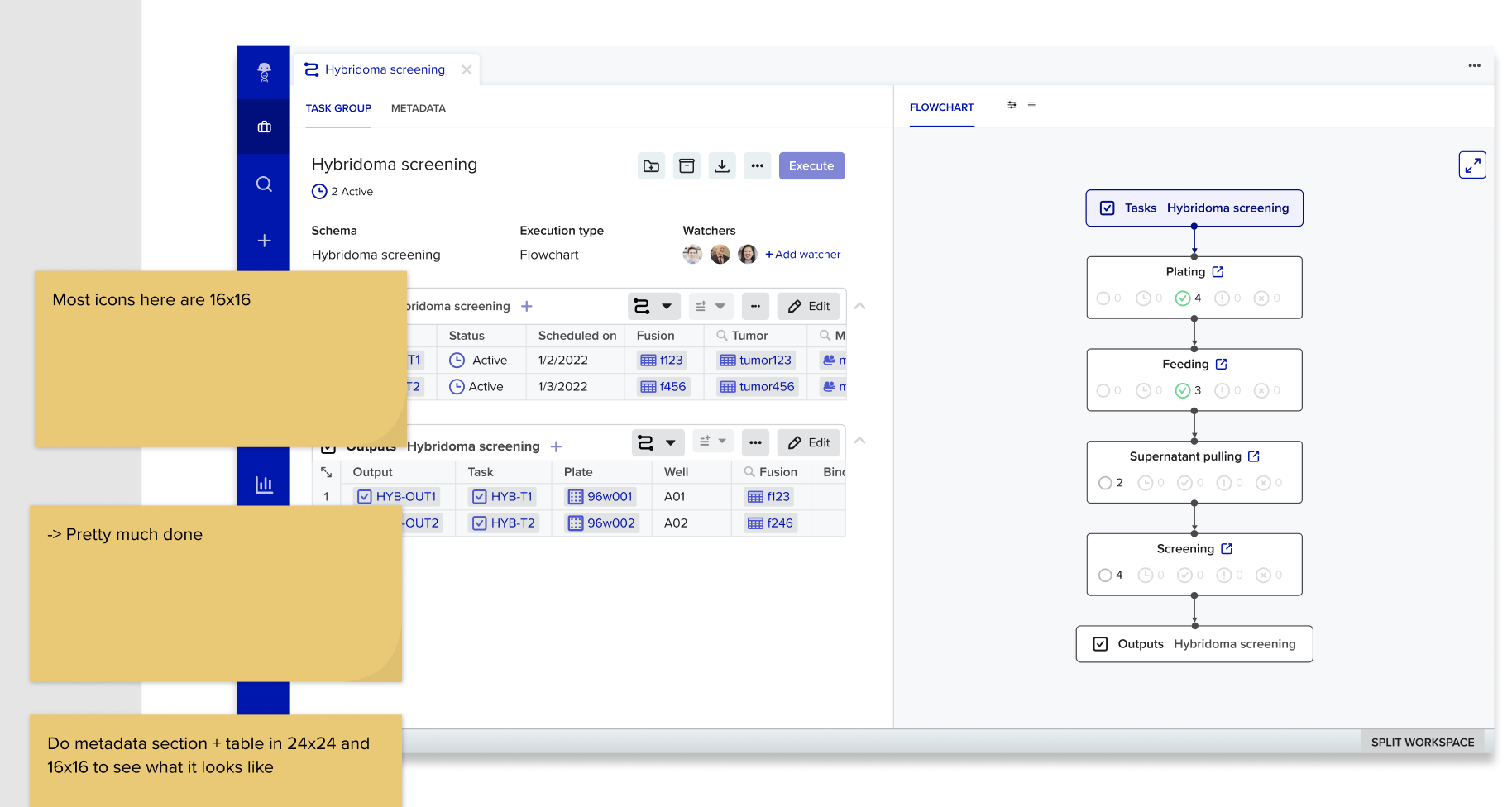
Task: Open the filter dropdown in Outputs table toolbar
Action: tap(711, 442)
